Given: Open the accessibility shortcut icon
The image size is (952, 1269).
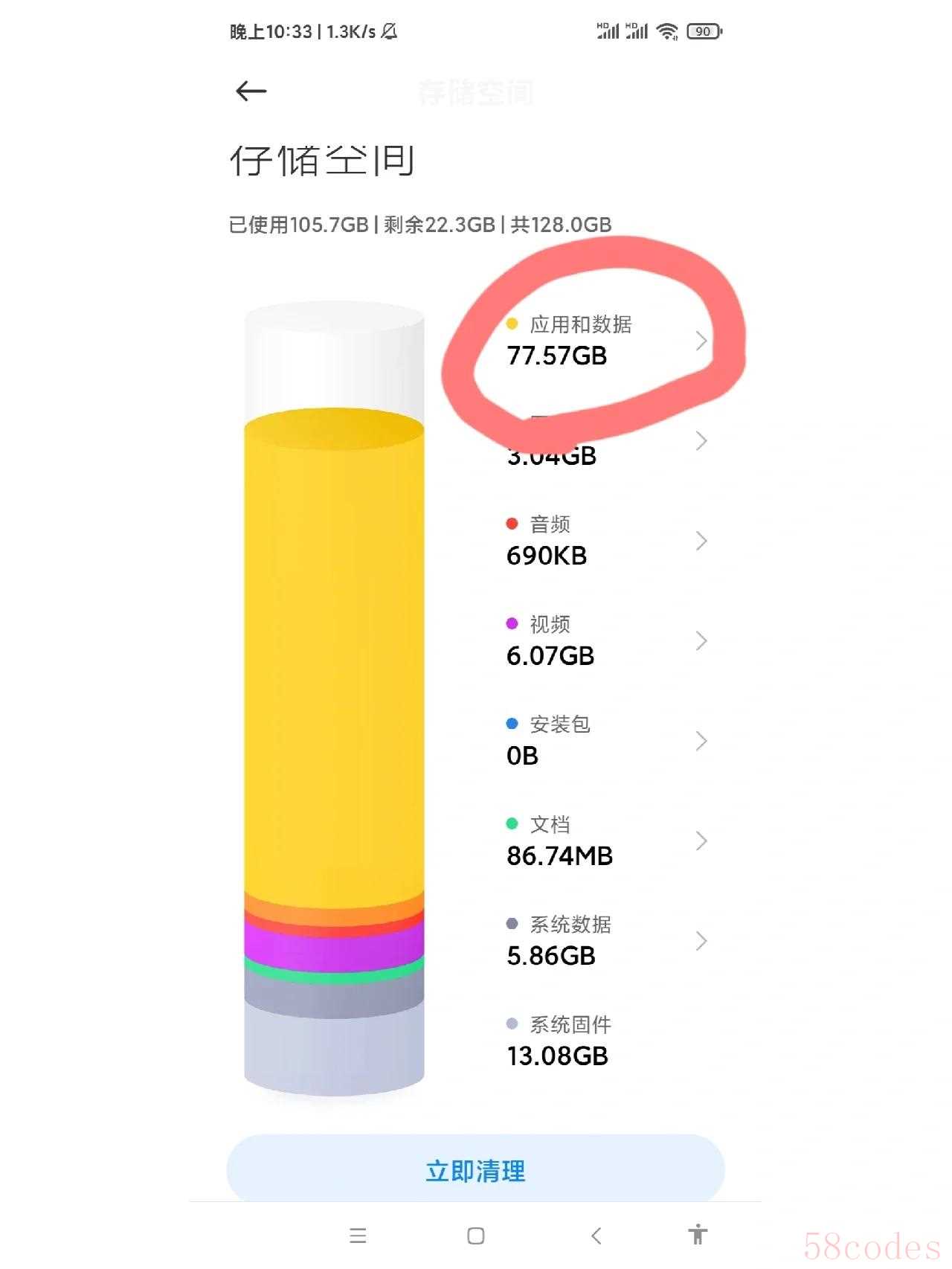Looking at the screenshot, I should [698, 1235].
